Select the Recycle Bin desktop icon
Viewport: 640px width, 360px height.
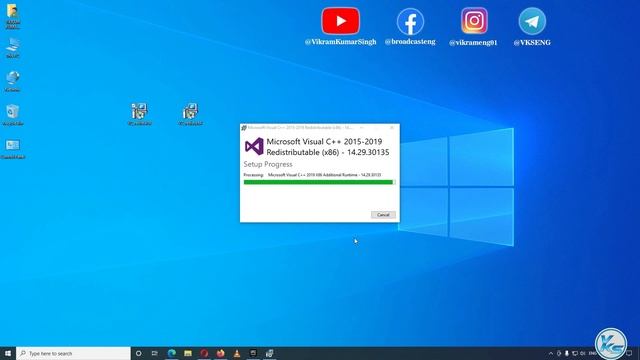click(13, 115)
